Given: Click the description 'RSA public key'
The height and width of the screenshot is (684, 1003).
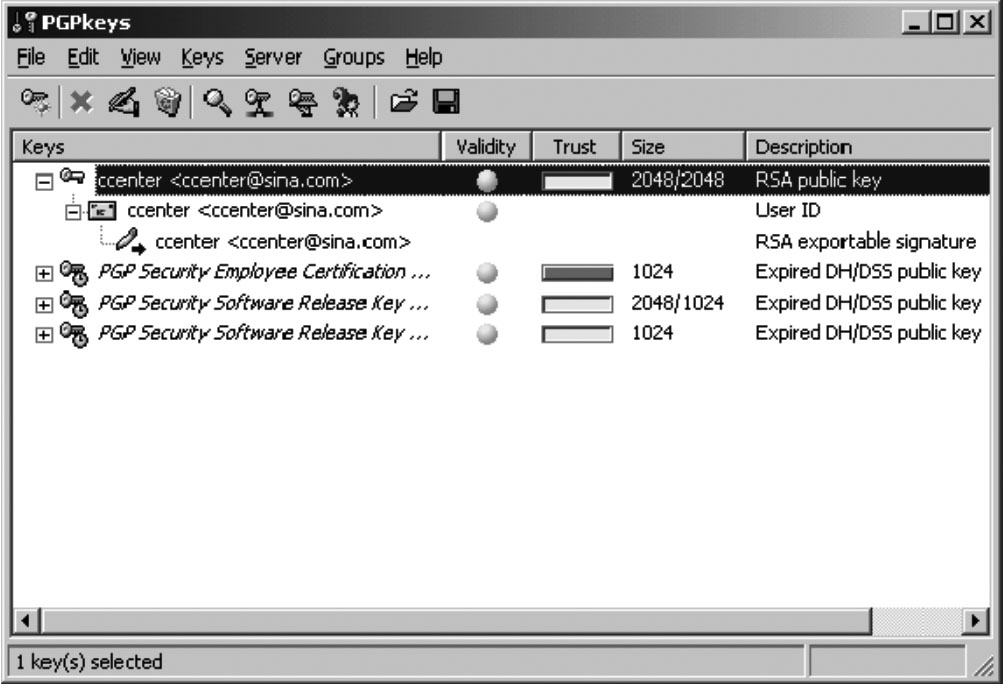Looking at the screenshot, I should point(818,180).
